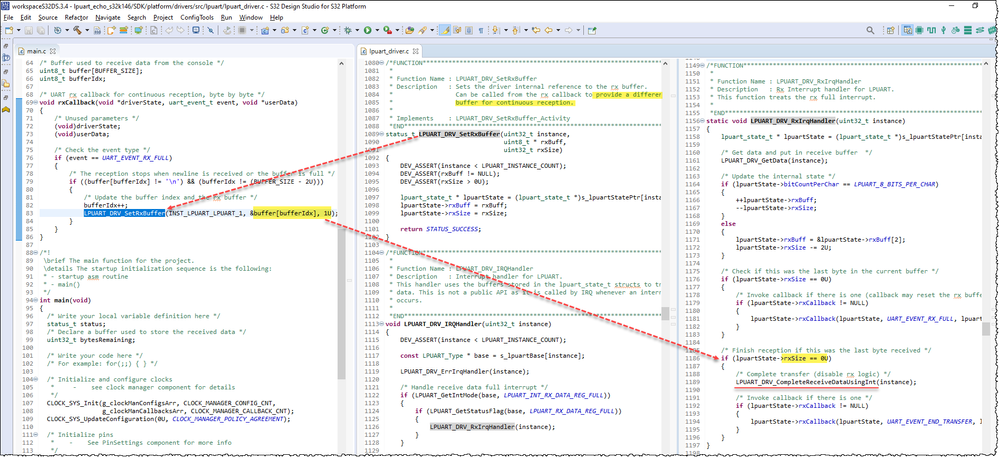Collapse LPUART_DRV_IRQHandler function at line 1113

point(384,323)
